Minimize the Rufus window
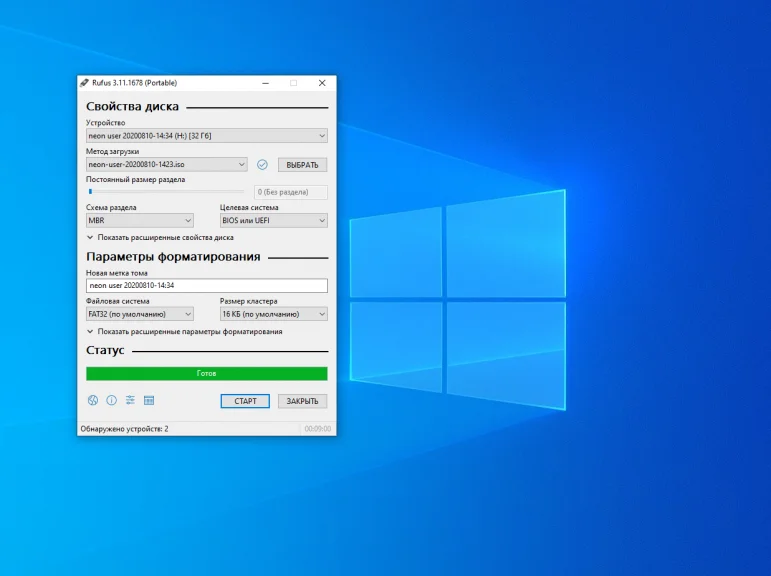 coord(266,83)
